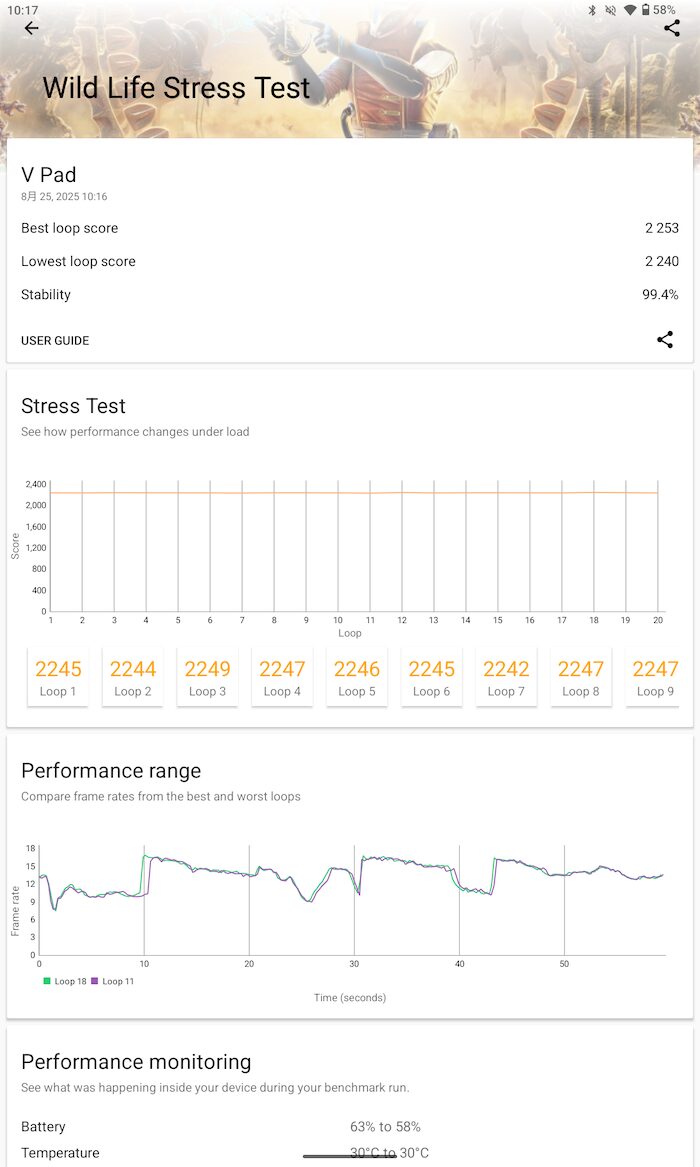Click the Loop 18 green legend swatch
Viewport: 700px width, 1167px height.
coord(47,981)
